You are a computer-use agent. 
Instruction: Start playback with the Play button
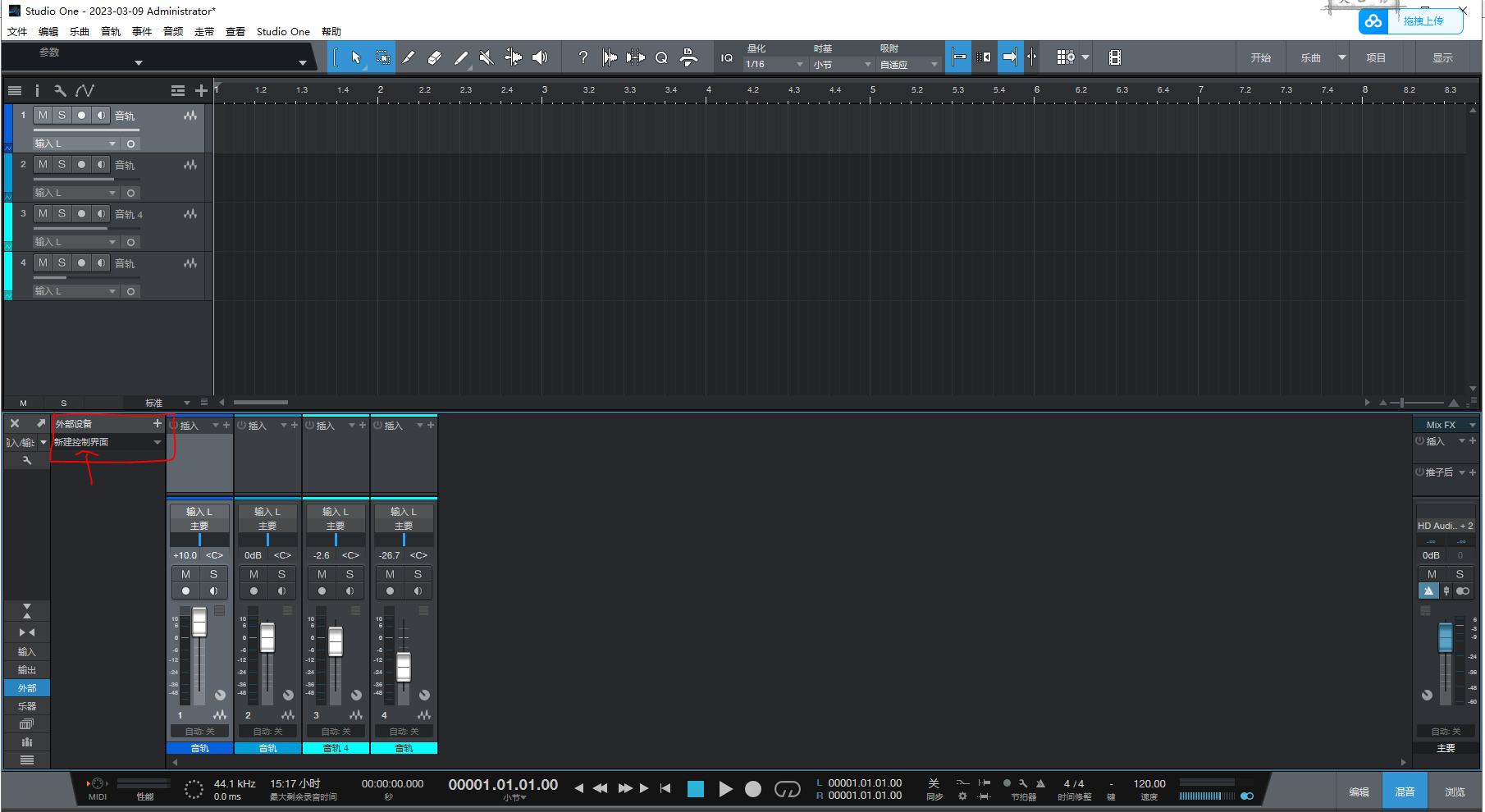725,789
